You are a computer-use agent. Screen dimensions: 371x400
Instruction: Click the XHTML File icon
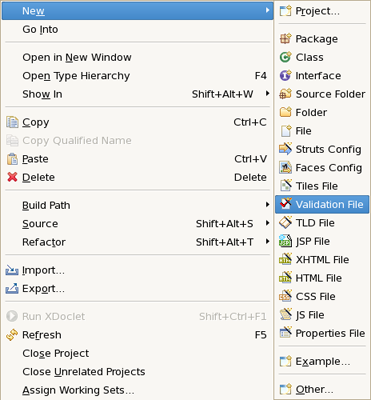(x=285, y=260)
